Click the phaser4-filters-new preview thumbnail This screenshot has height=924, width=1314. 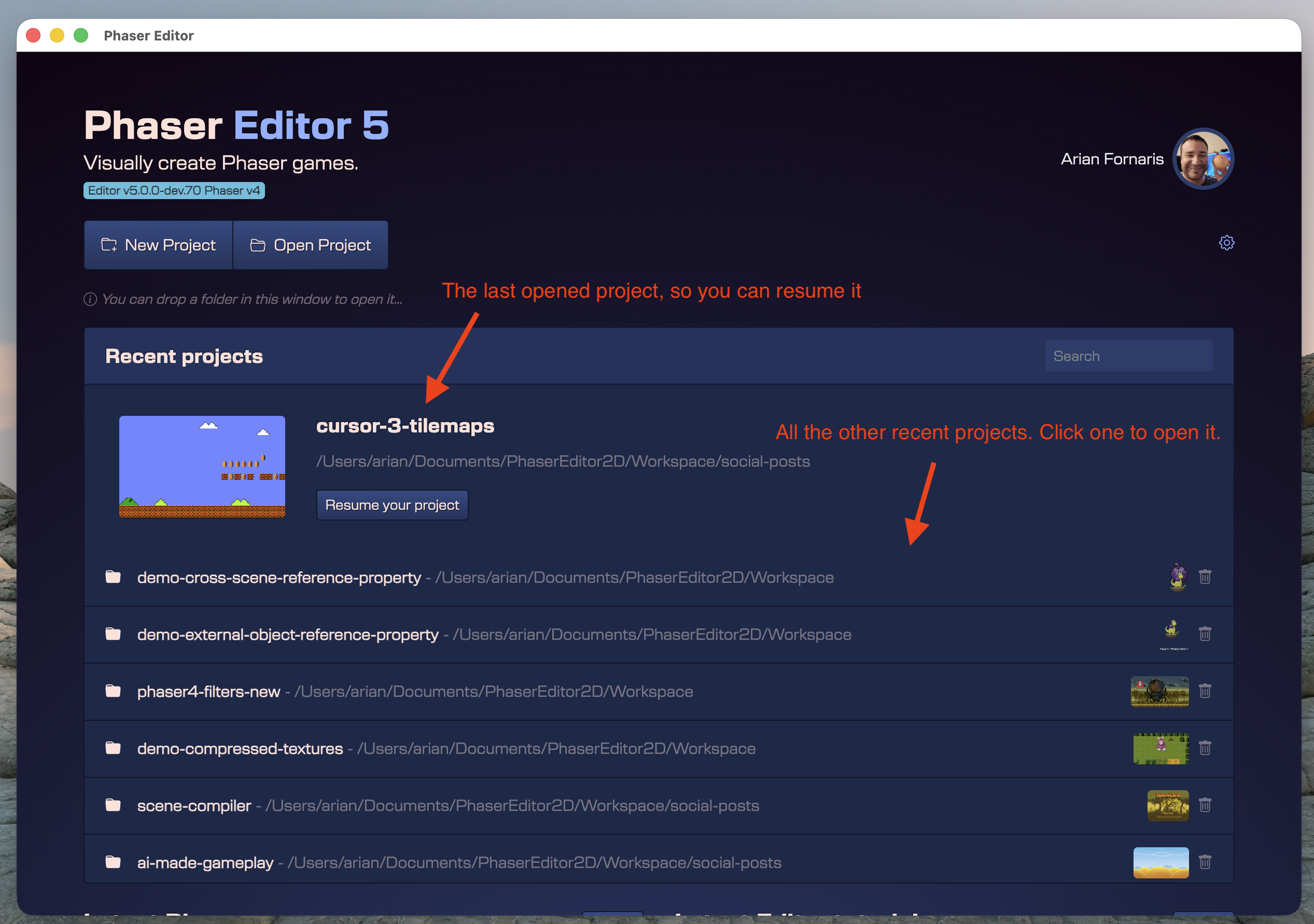click(x=1160, y=691)
